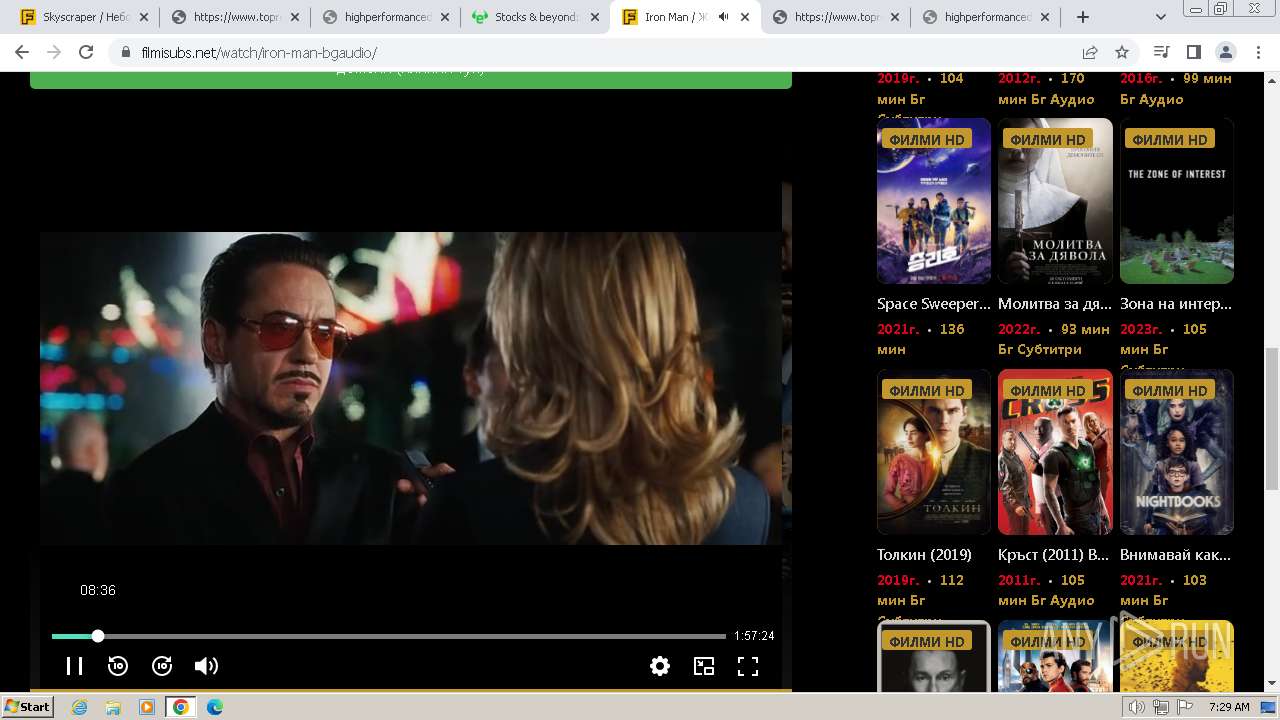Image resolution: width=1280 pixels, height=720 pixels.
Task: Mute audio on Iron Man tab
Action: (x=723, y=17)
